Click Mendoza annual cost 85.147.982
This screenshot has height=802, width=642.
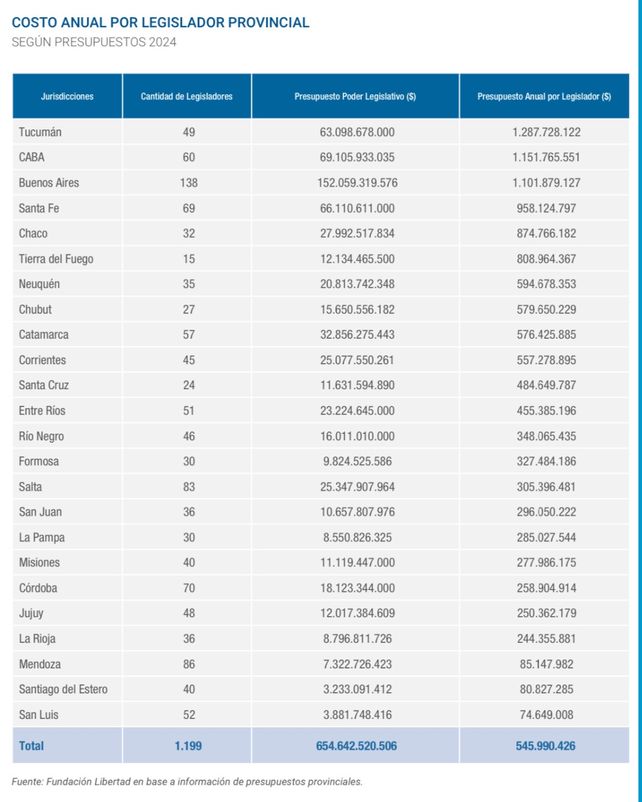point(546,664)
